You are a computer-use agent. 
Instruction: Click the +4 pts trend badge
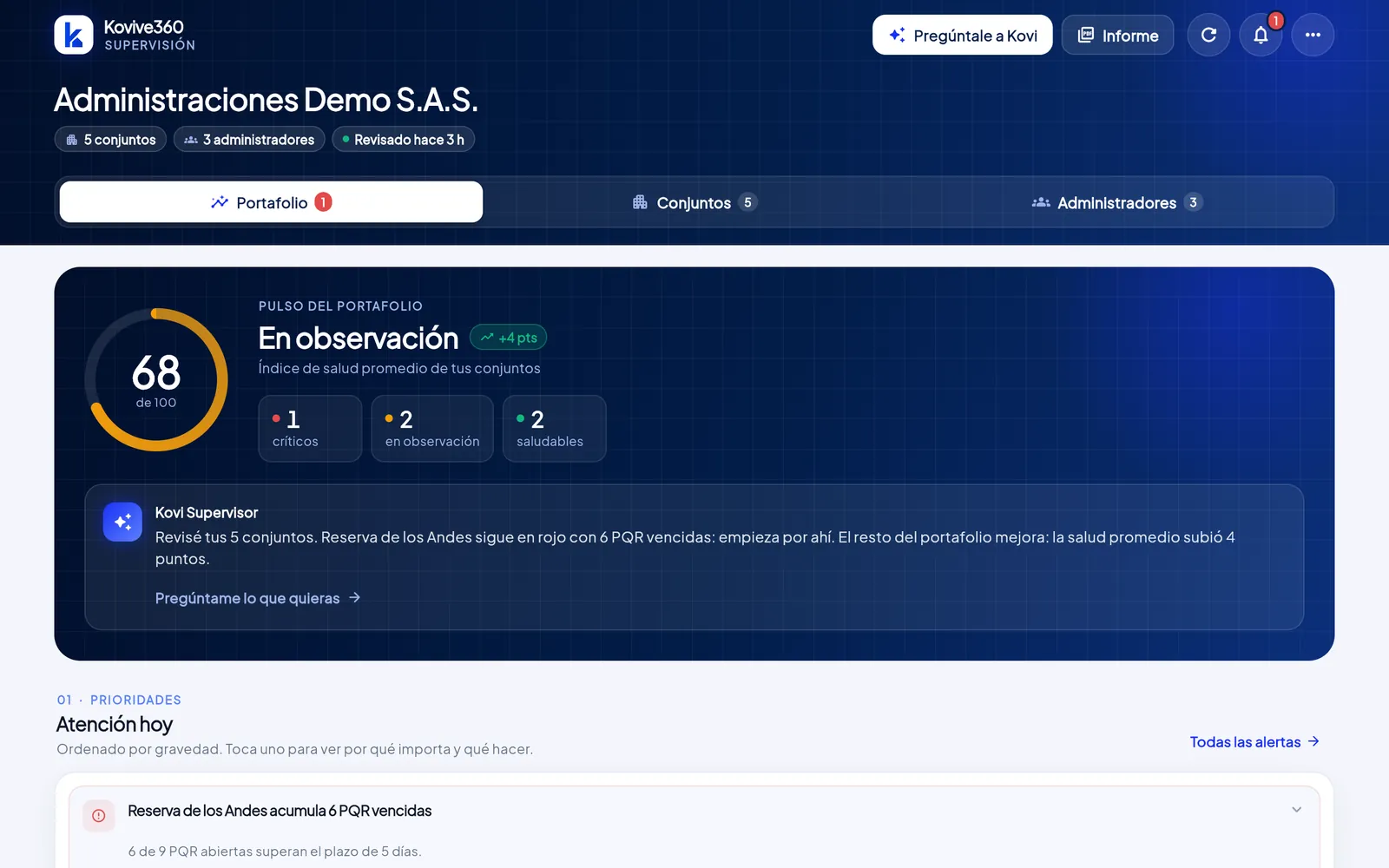(509, 338)
